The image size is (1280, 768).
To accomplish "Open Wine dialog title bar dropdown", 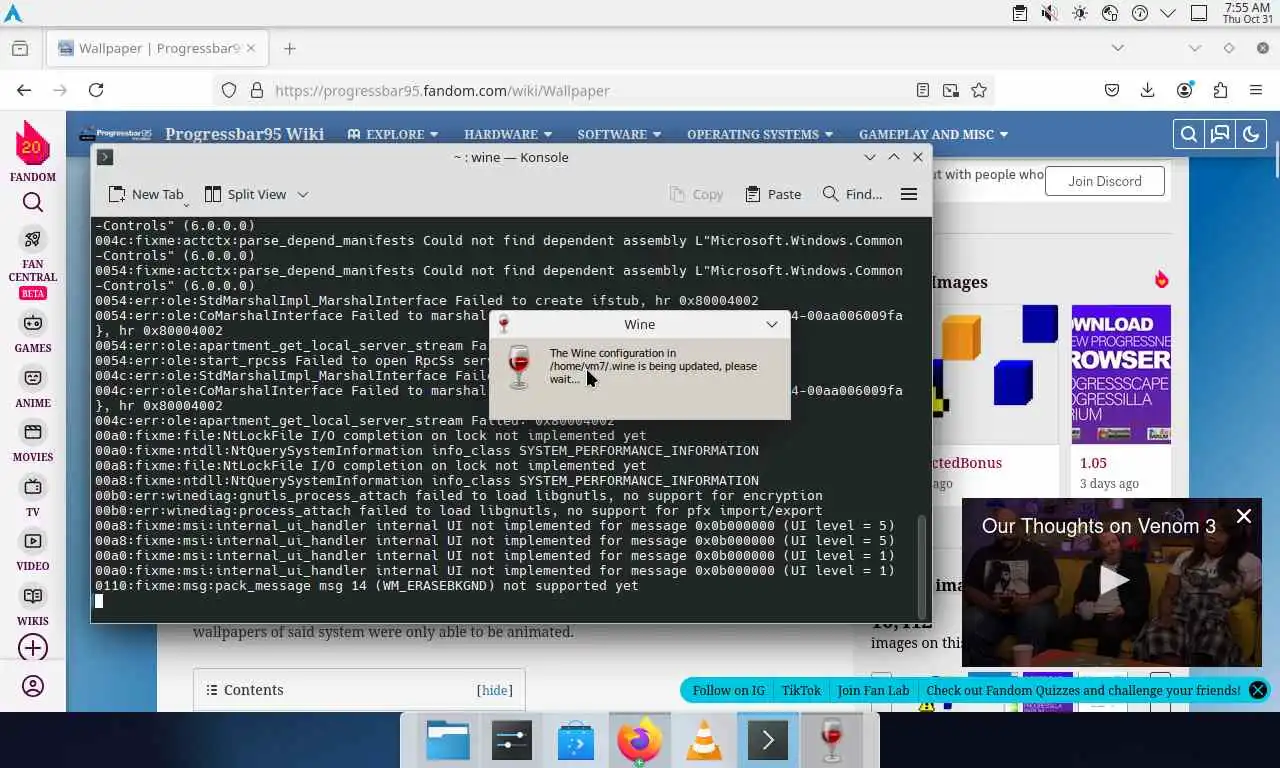I will (x=772, y=324).
